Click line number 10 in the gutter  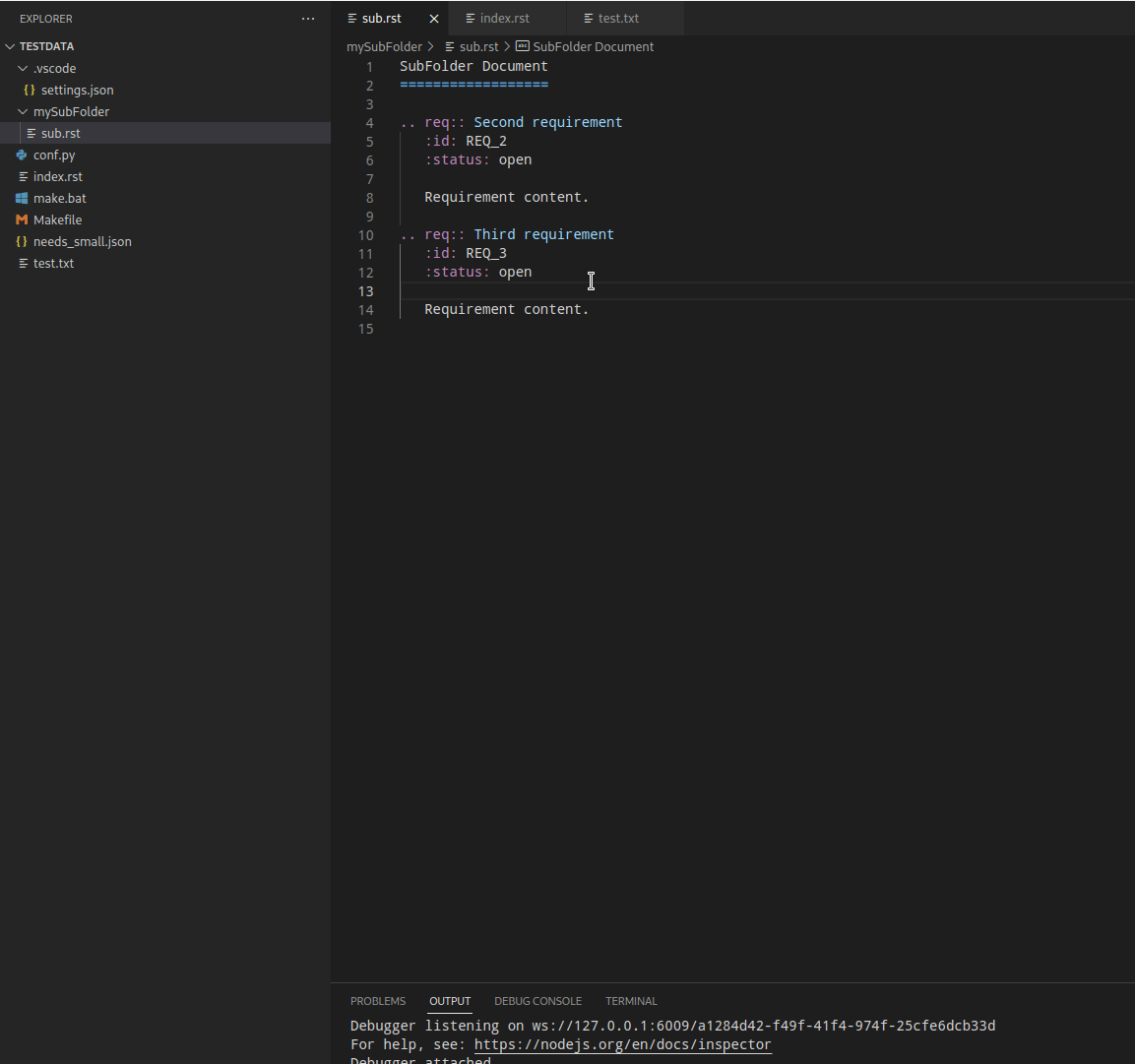pyautogui.click(x=365, y=235)
